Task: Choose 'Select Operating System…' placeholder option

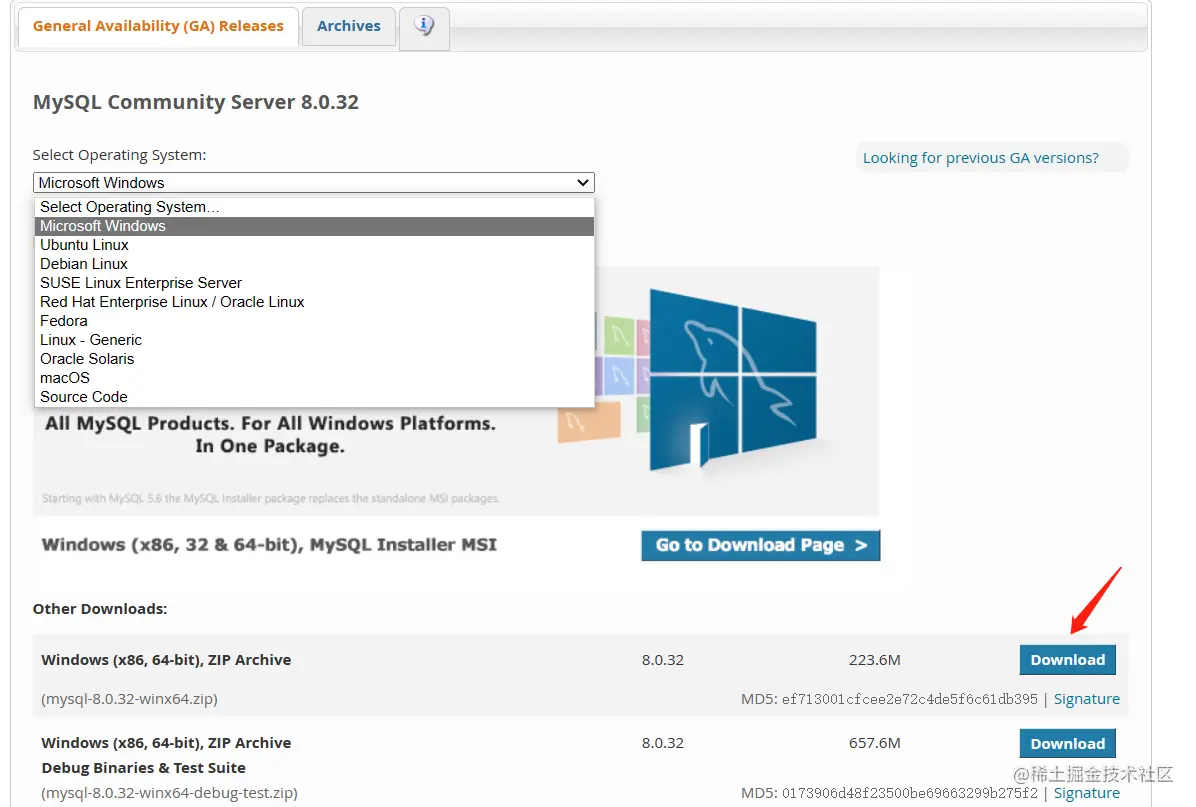Action: click(x=314, y=207)
